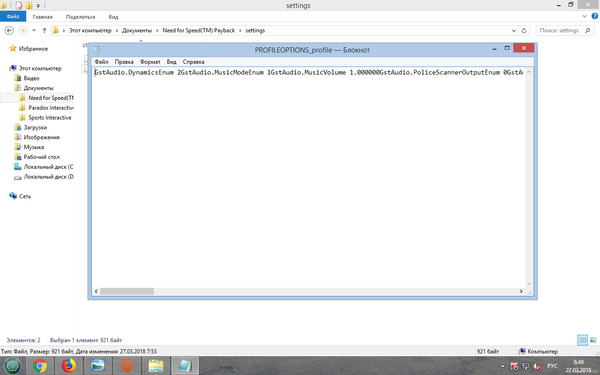The width and height of the screenshot is (600, 375).
Task: Click volume icon in system tray
Action: [536, 366]
